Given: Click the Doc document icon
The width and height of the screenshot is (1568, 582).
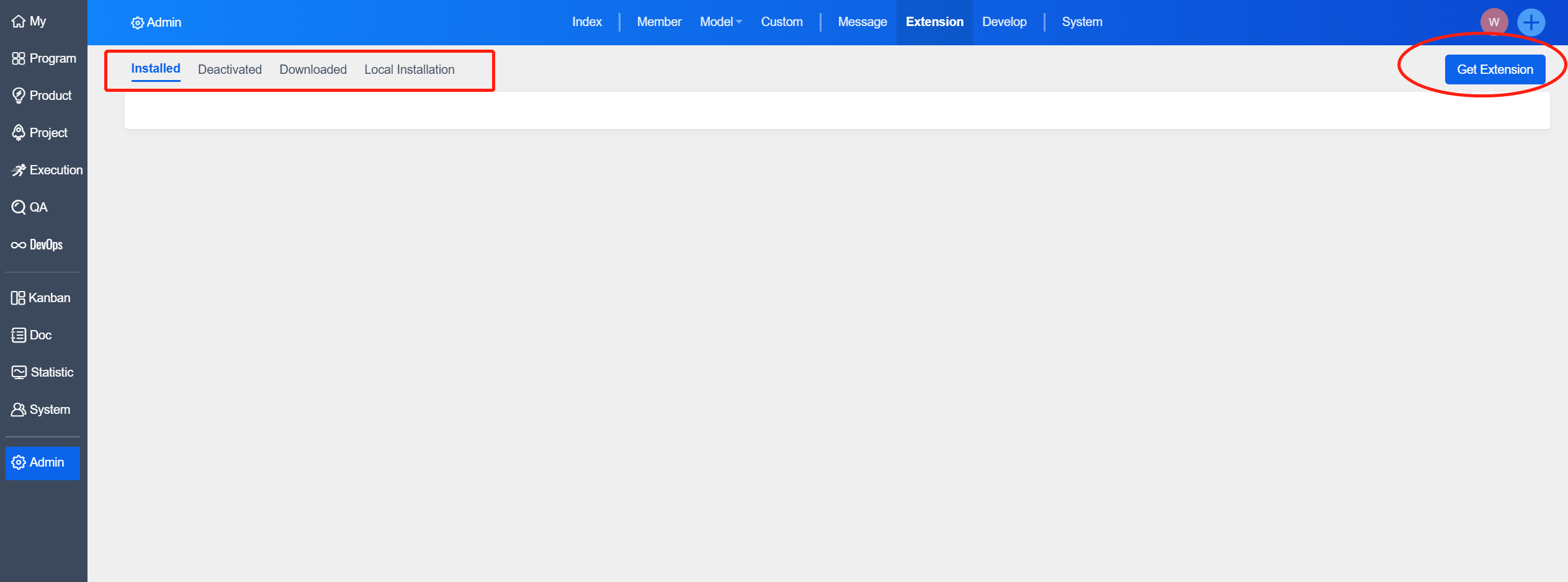Looking at the screenshot, I should click(x=19, y=335).
